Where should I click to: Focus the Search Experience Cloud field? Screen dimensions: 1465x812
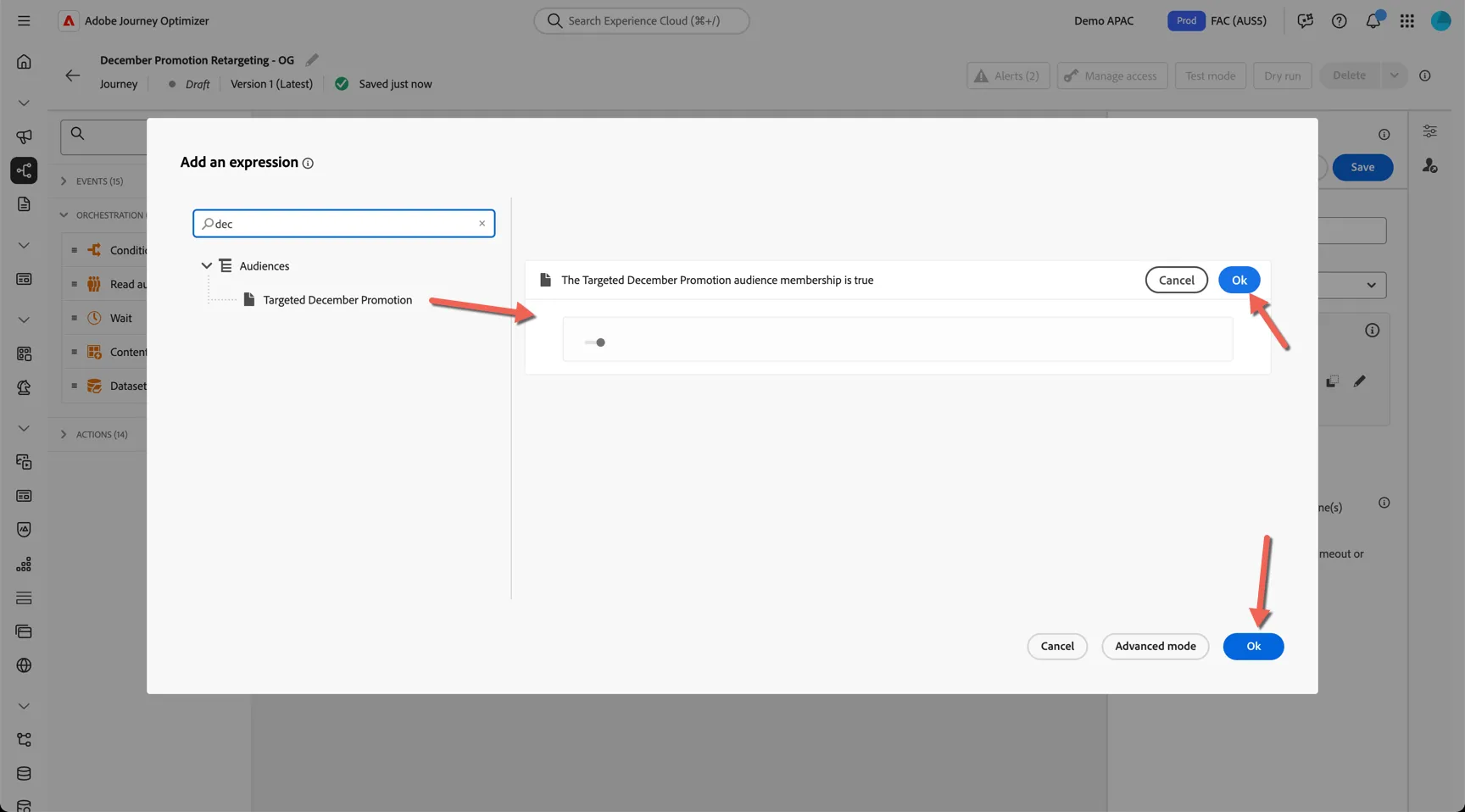pos(642,20)
